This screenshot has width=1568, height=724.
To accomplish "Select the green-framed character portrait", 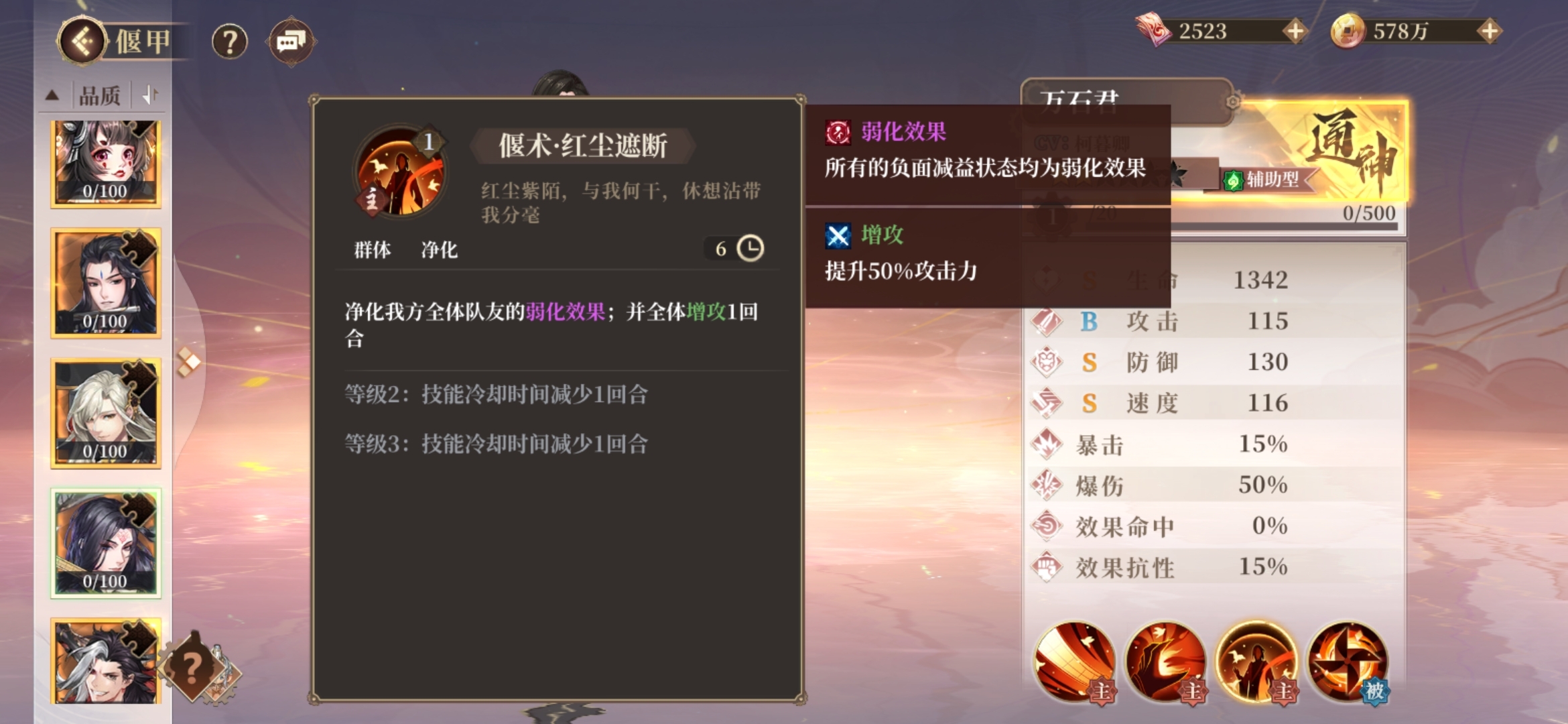I will point(106,542).
